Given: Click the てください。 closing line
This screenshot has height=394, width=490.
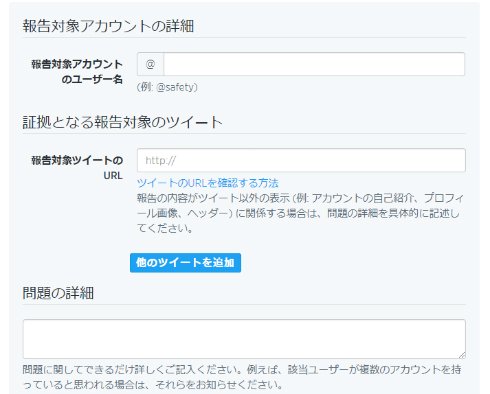Looking at the screenshot, I should coord(165,229).
